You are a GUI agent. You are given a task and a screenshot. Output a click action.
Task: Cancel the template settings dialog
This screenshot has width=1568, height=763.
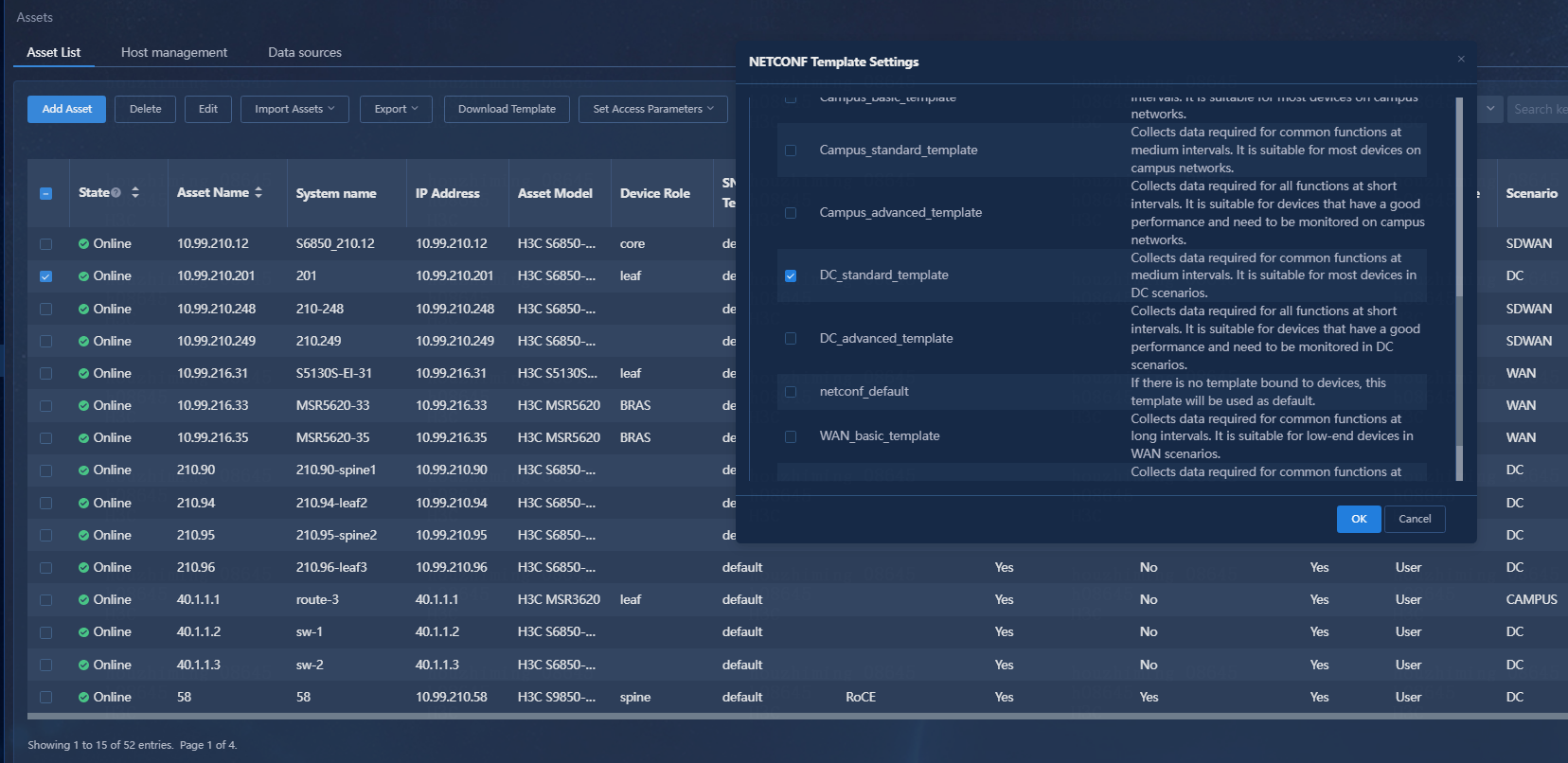pos(1415,519)
